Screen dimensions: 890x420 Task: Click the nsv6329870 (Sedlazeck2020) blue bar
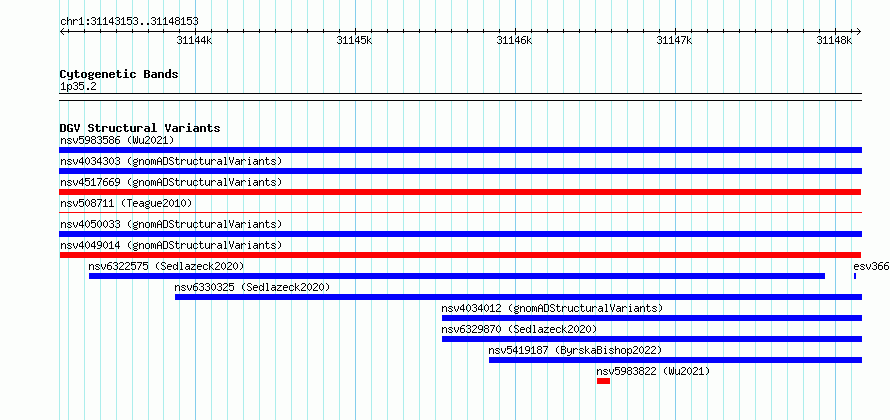[652, 339]
